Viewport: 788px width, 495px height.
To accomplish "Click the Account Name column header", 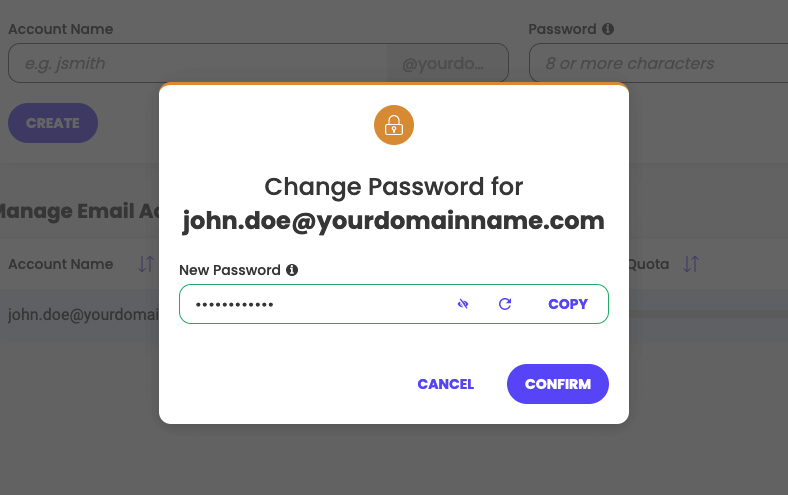I will point(61,264).
